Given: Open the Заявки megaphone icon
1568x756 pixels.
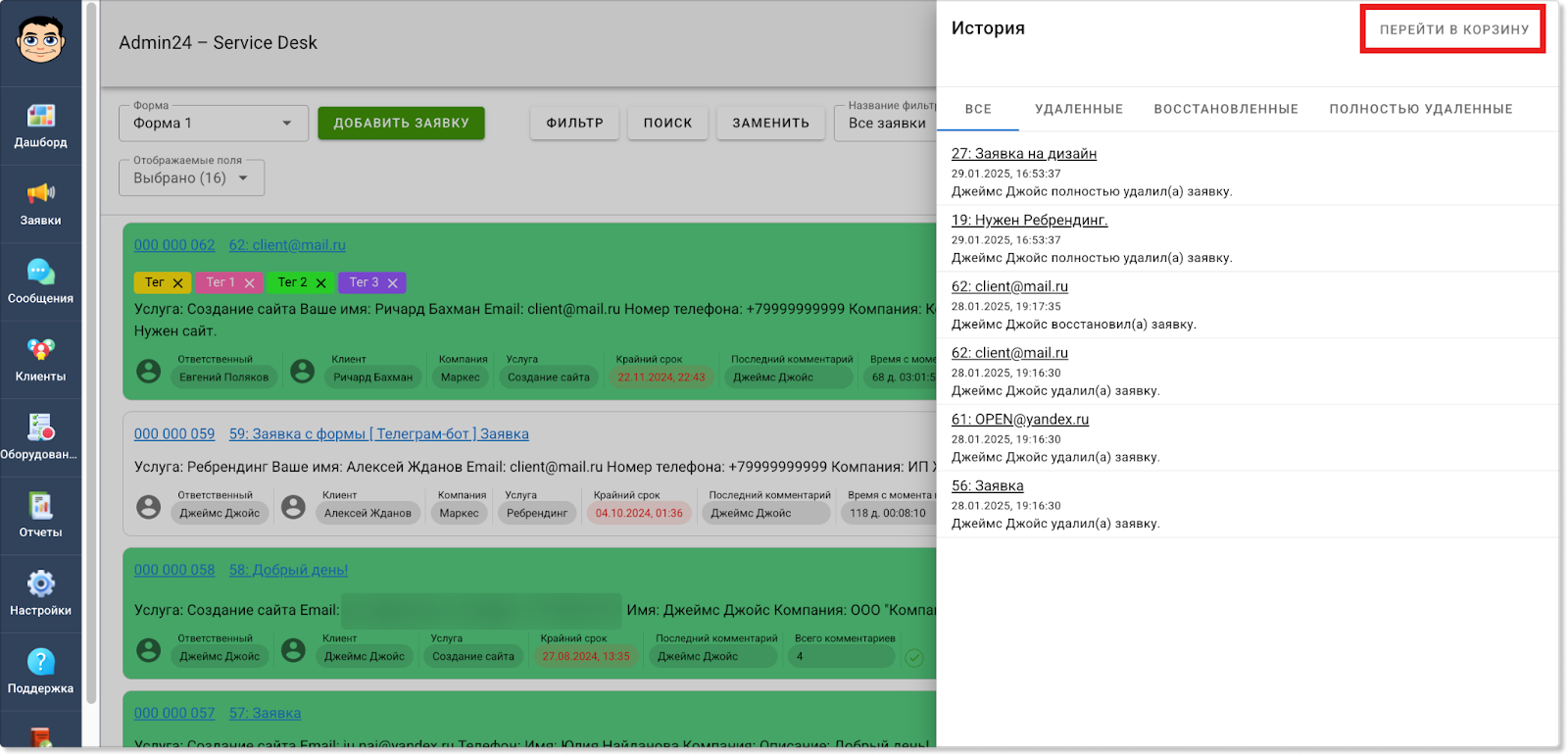Looking at the screenshot, I should click(x=40, y=193).
